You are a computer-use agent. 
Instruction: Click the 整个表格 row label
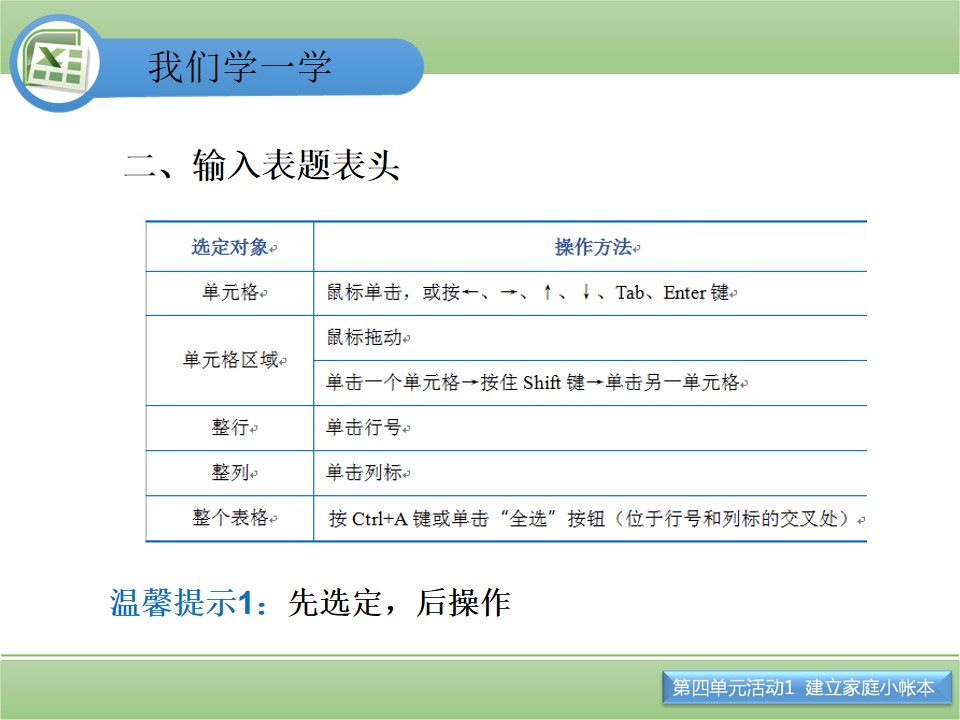[230, 518]
